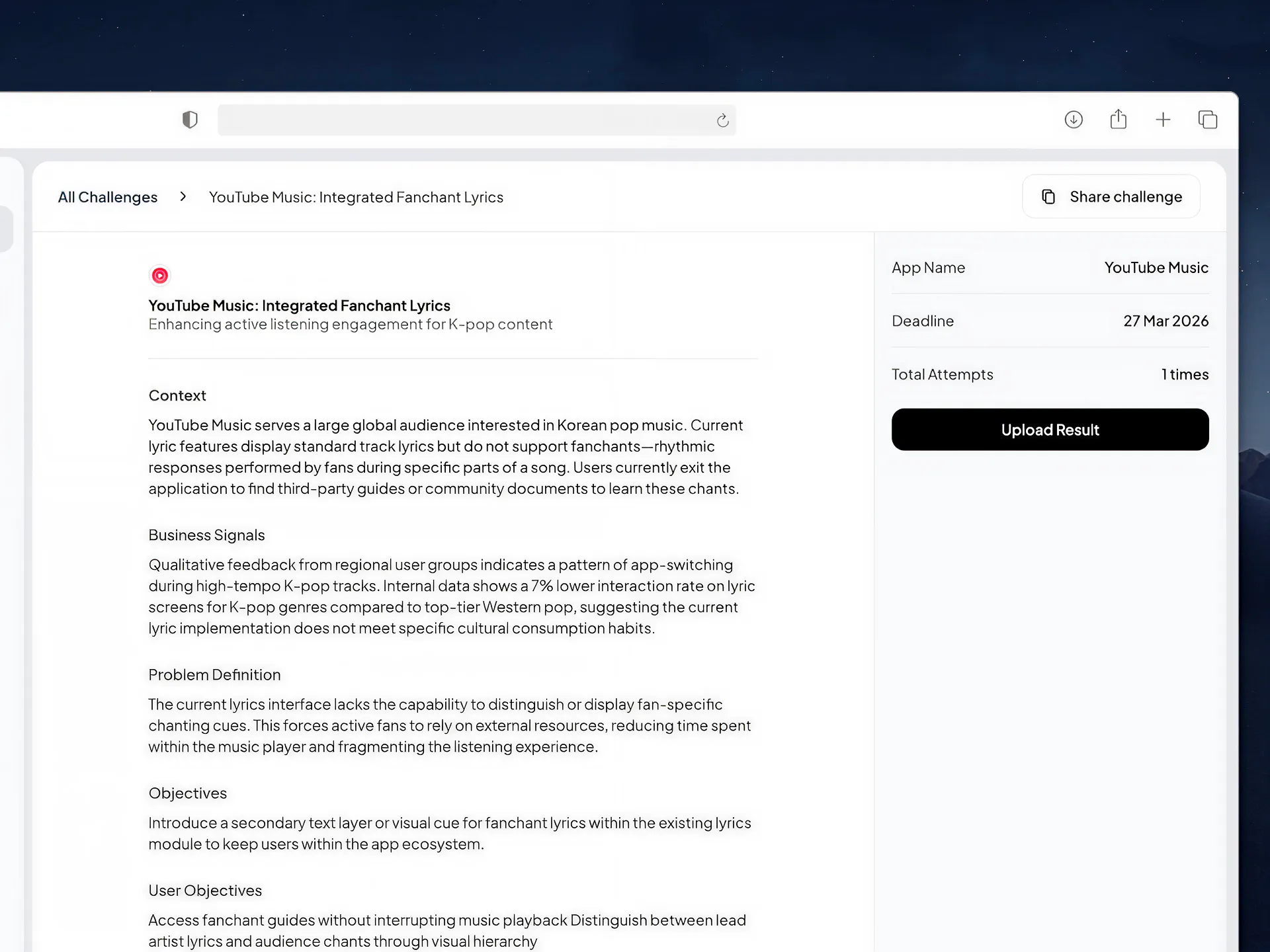
Task: Select the Context section heading
Action: click(x=177, y=395)
